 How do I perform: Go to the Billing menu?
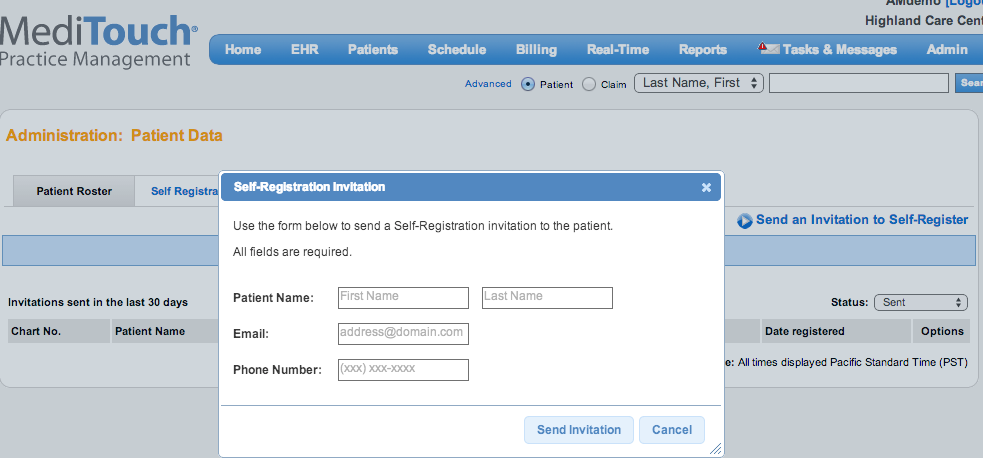coord(536,49)
